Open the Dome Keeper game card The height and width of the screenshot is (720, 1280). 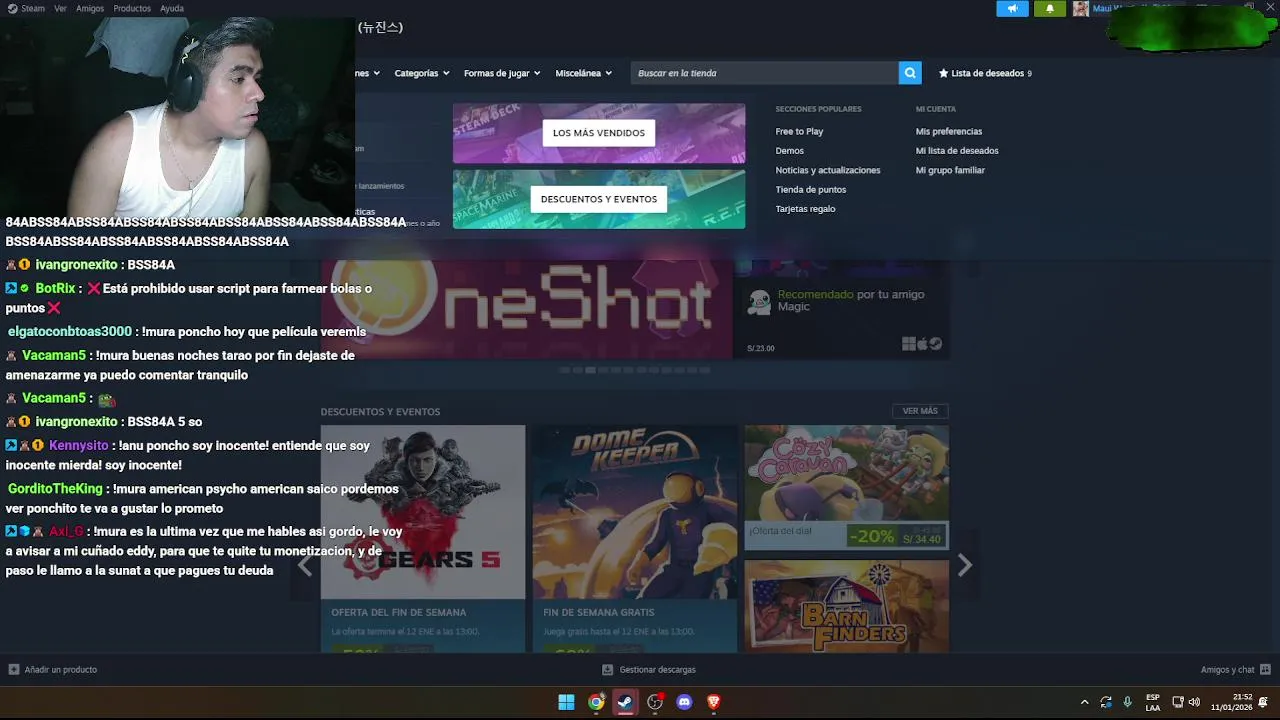[635, 538]
